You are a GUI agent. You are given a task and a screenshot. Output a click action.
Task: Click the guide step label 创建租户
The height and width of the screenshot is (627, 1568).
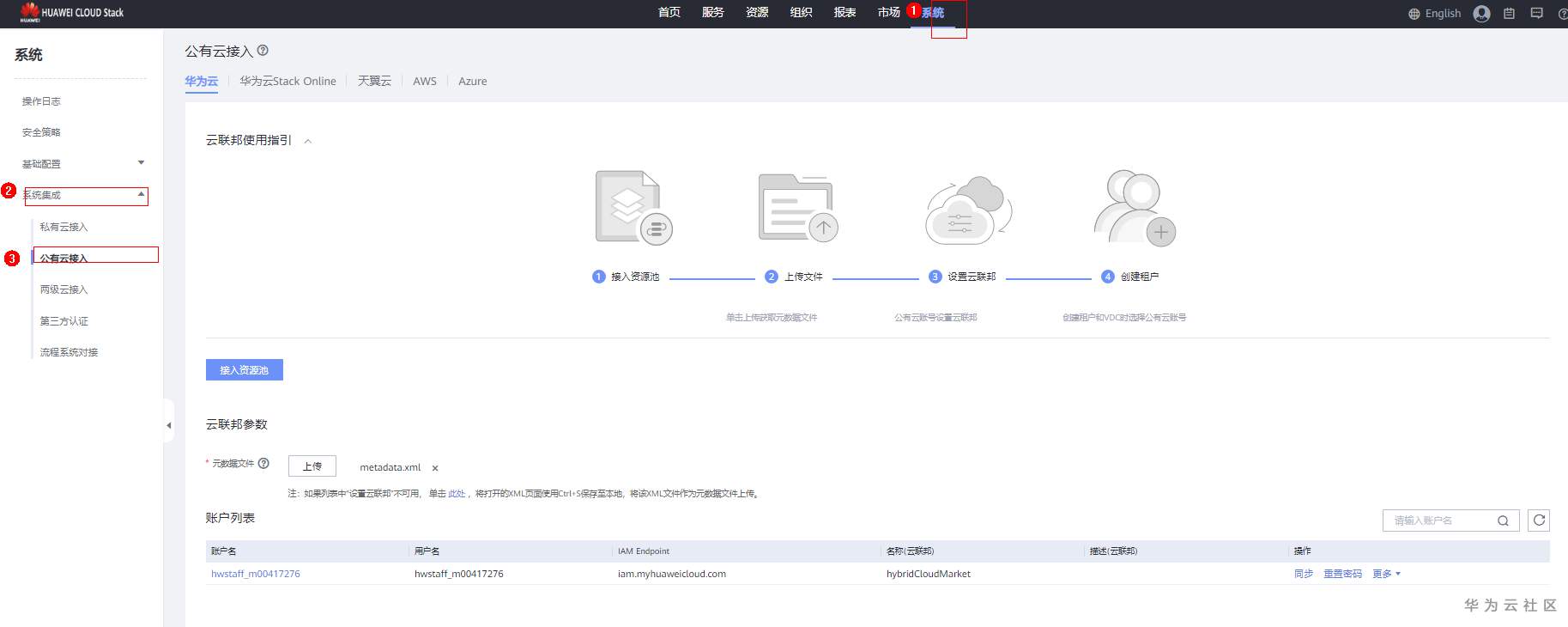click(1140, 277)
